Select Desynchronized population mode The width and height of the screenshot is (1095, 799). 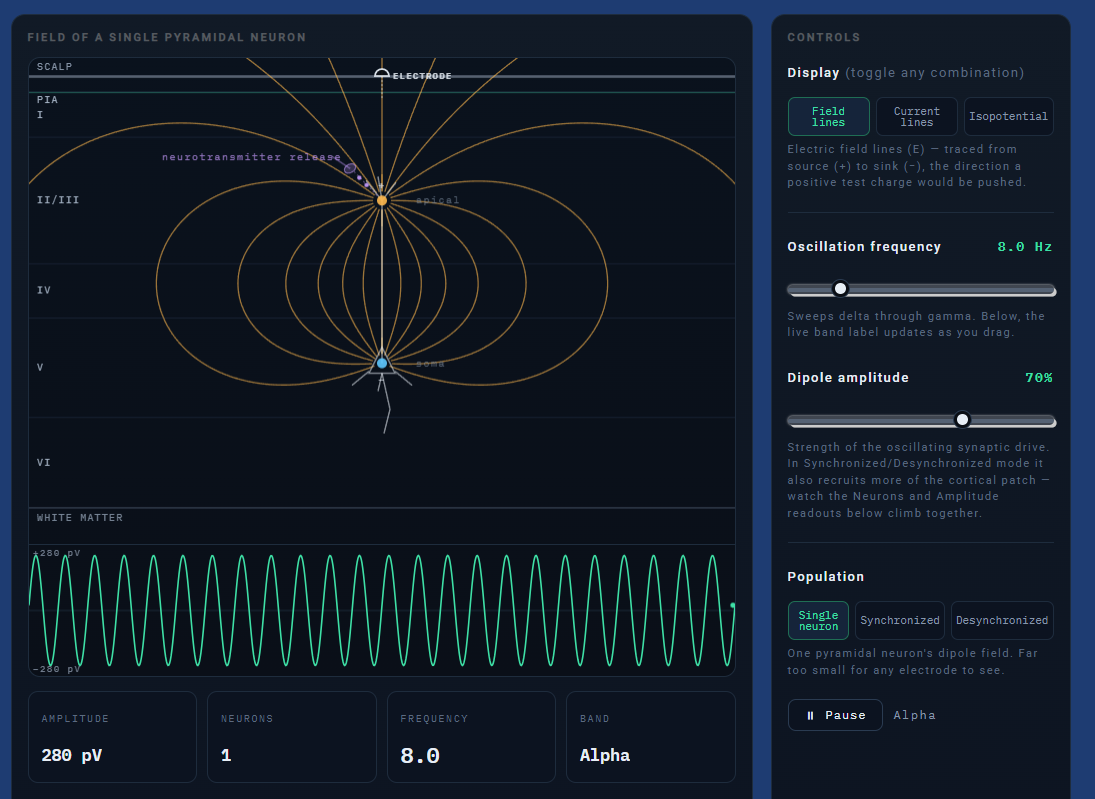tap(1001, 620)
